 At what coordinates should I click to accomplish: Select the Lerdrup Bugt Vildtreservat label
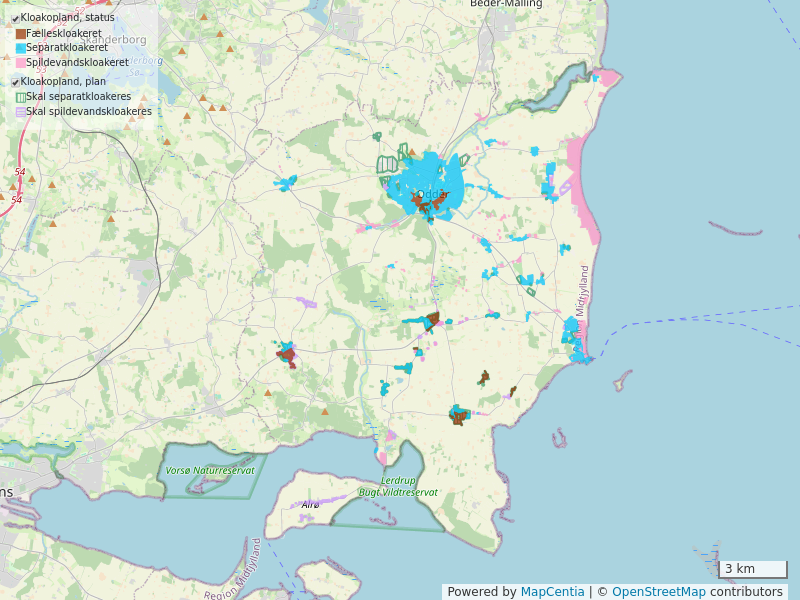tap(397, 486)
